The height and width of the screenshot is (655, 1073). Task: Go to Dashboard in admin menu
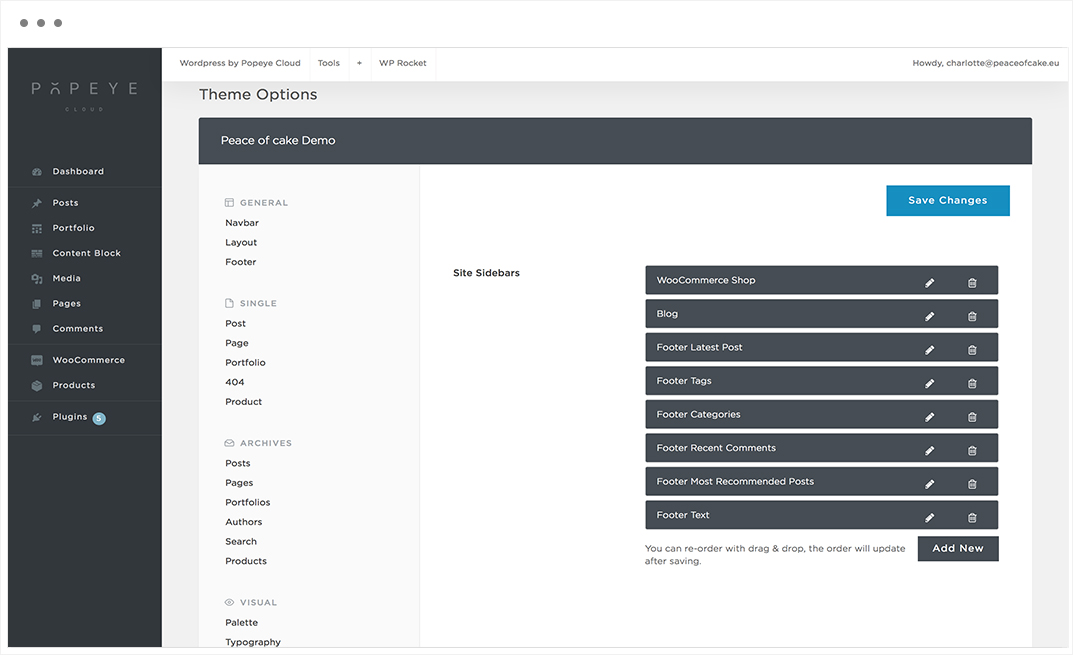78,172
